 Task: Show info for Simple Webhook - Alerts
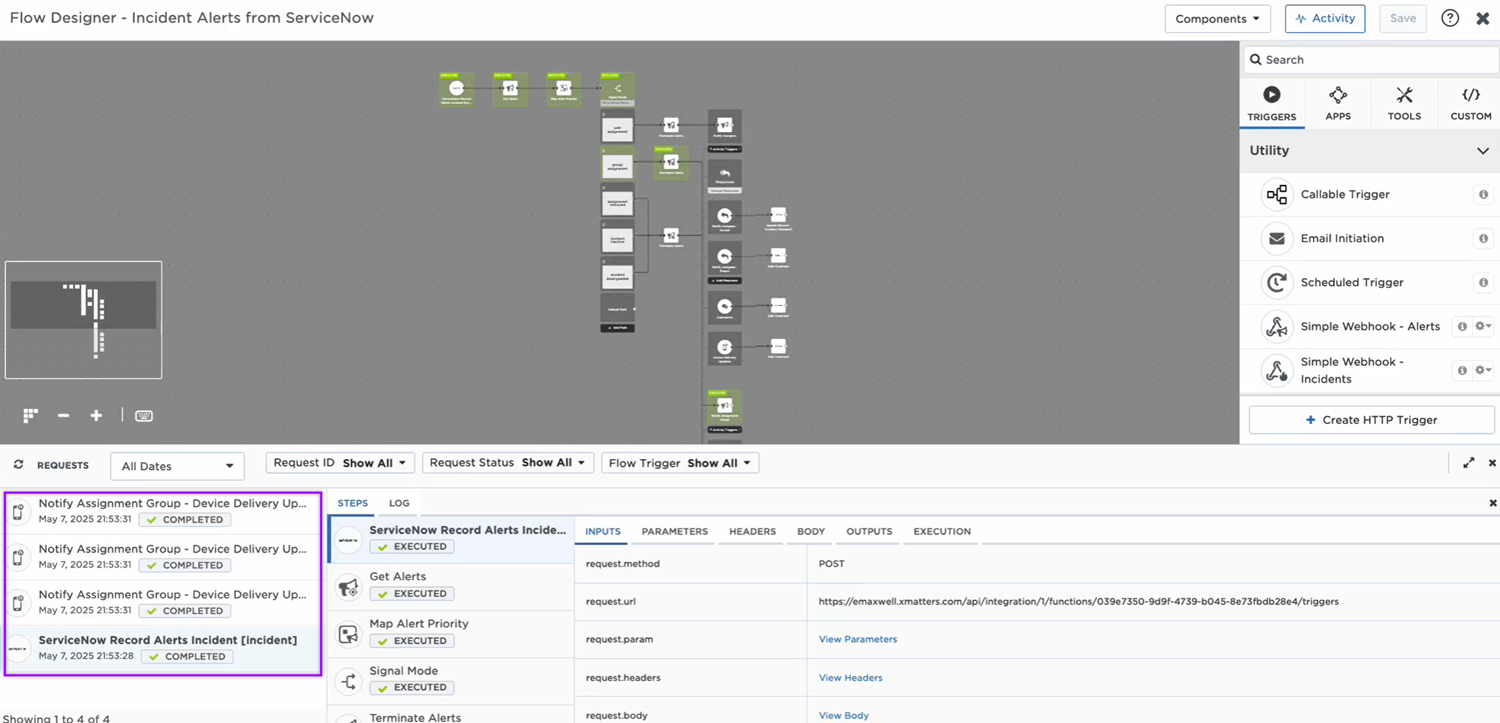click(1462, 326)
